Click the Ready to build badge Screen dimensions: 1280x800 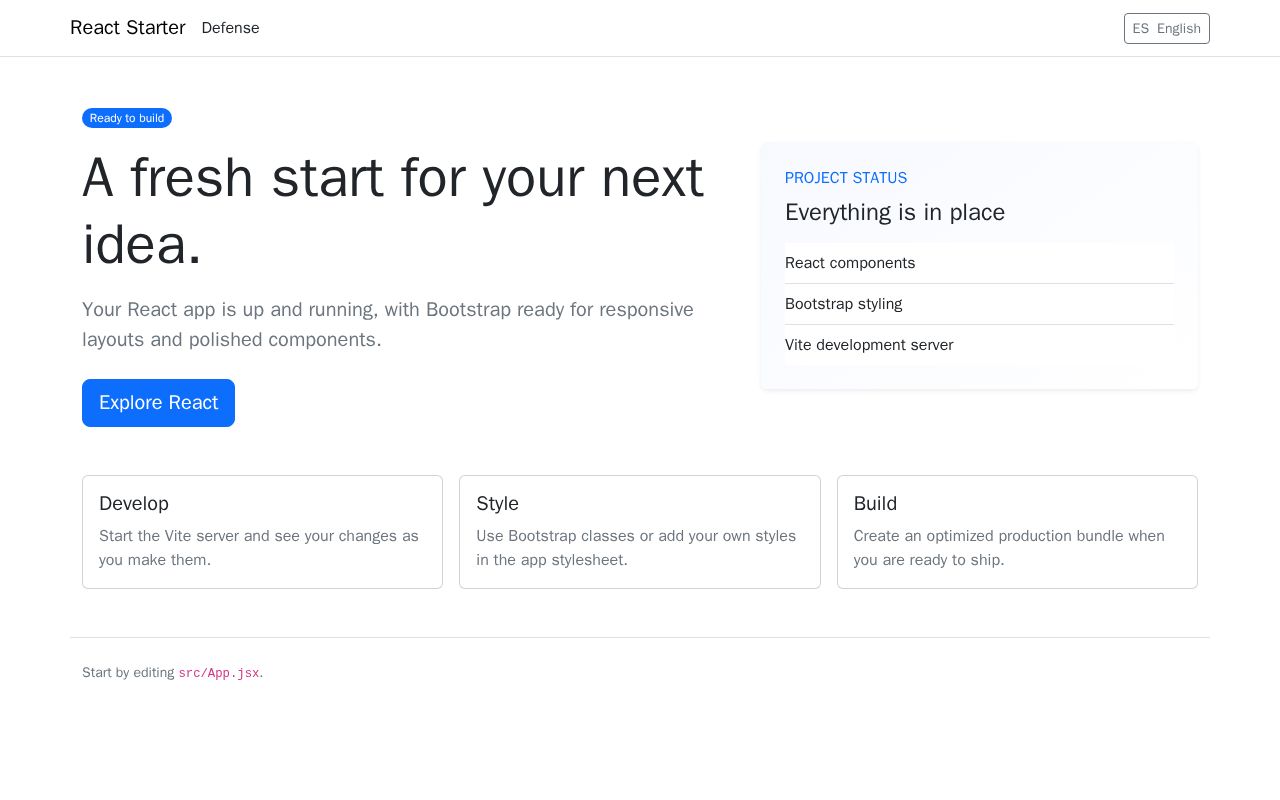[x=127, y=118]
